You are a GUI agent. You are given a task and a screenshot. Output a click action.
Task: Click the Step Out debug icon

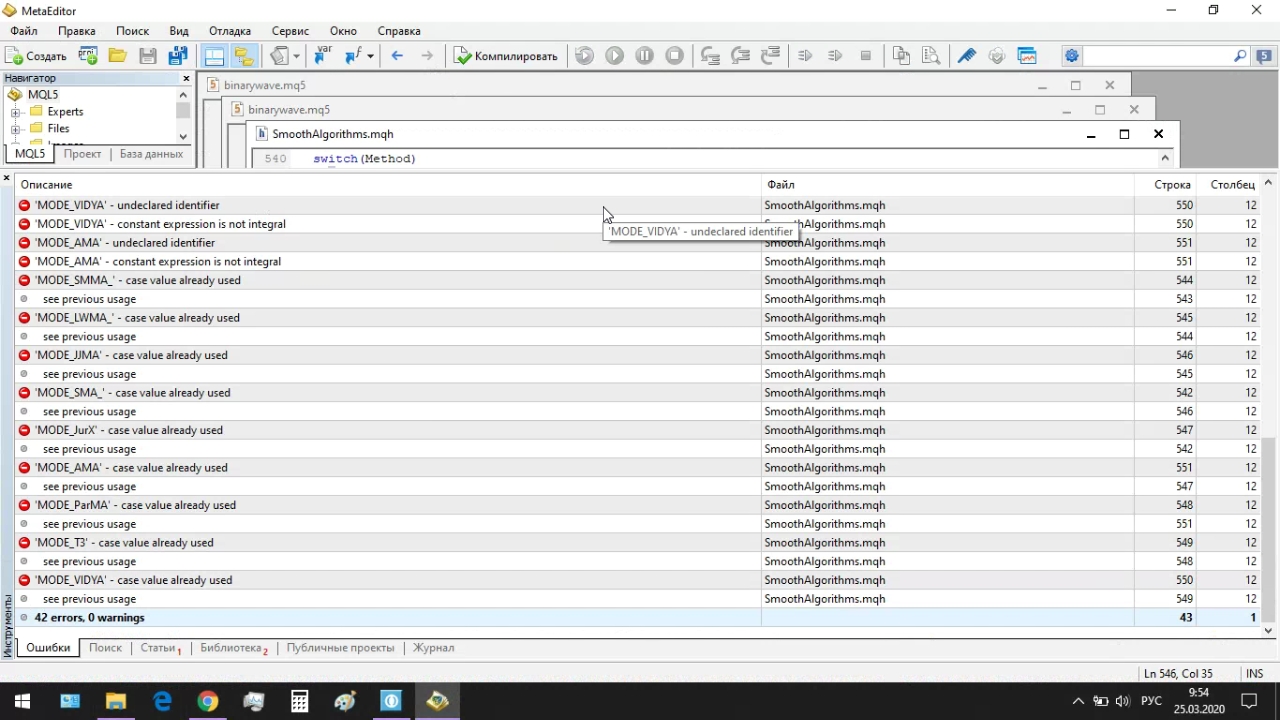pos(771,56)
